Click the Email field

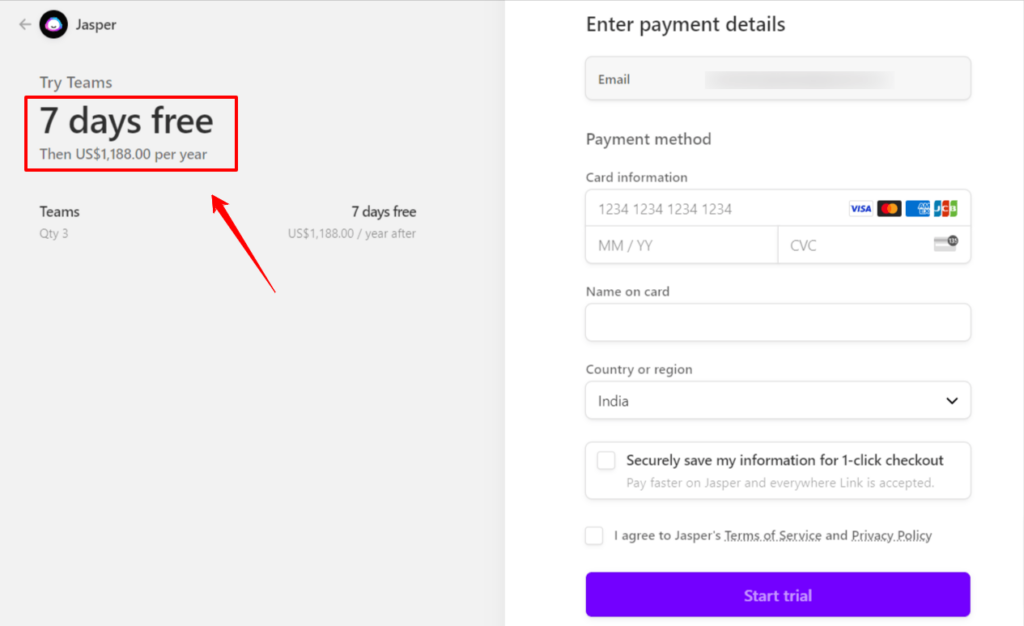778,79
